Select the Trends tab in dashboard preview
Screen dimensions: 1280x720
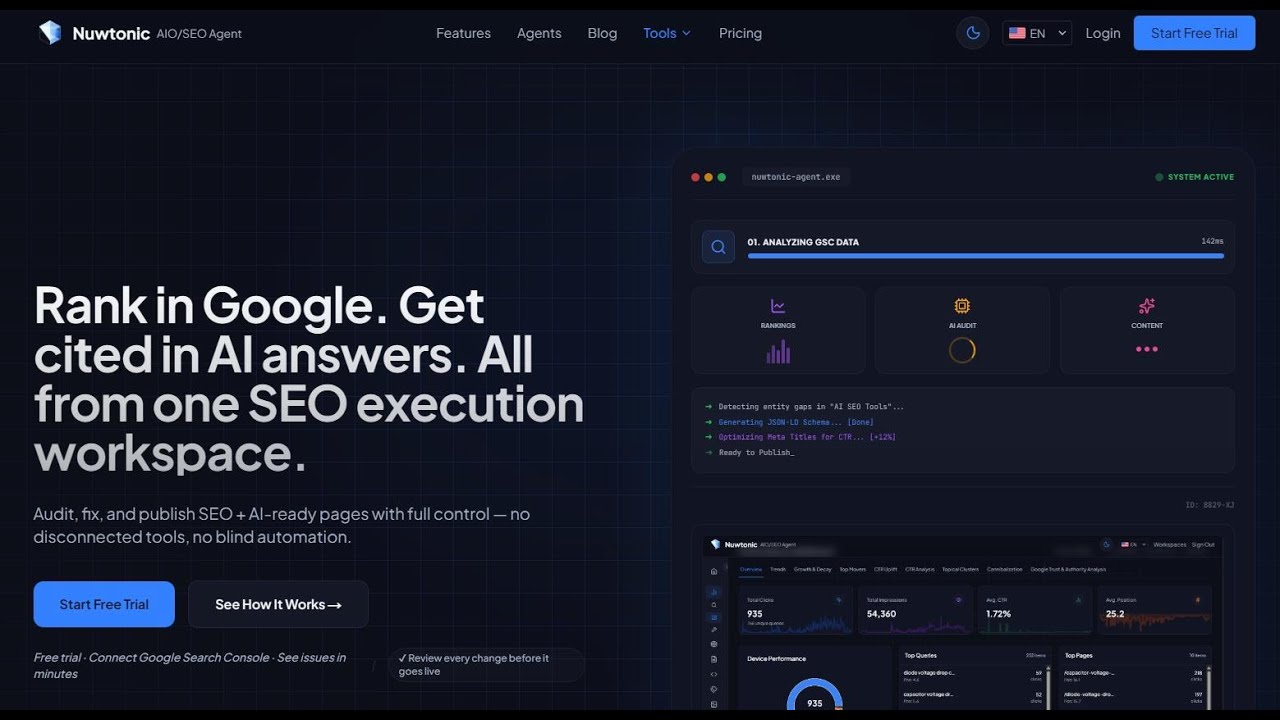[778, 569]
